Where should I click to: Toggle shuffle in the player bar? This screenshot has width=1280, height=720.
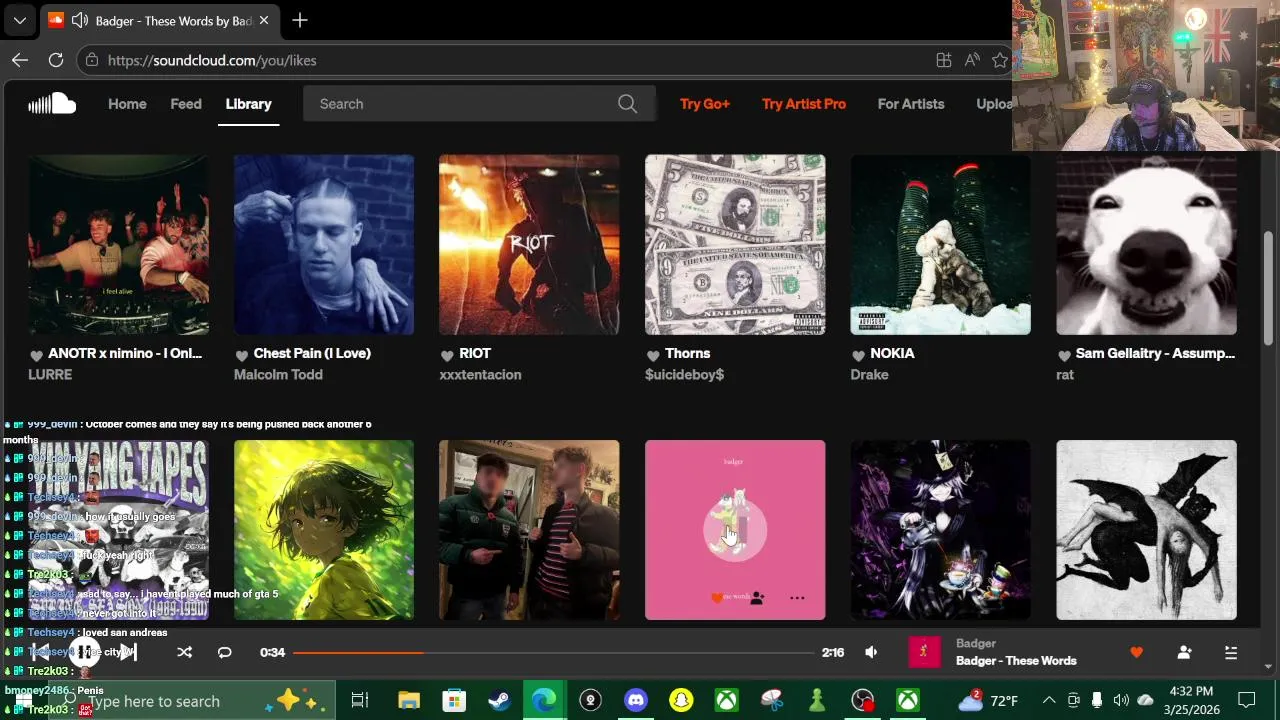[184, 652]
